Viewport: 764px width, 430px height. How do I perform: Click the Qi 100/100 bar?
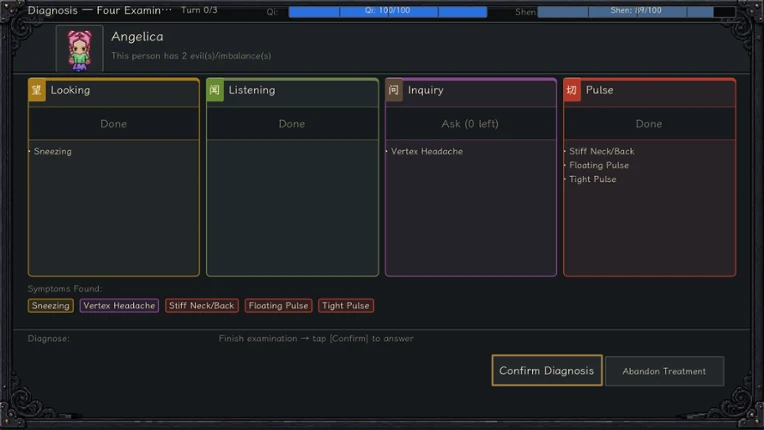388,12
